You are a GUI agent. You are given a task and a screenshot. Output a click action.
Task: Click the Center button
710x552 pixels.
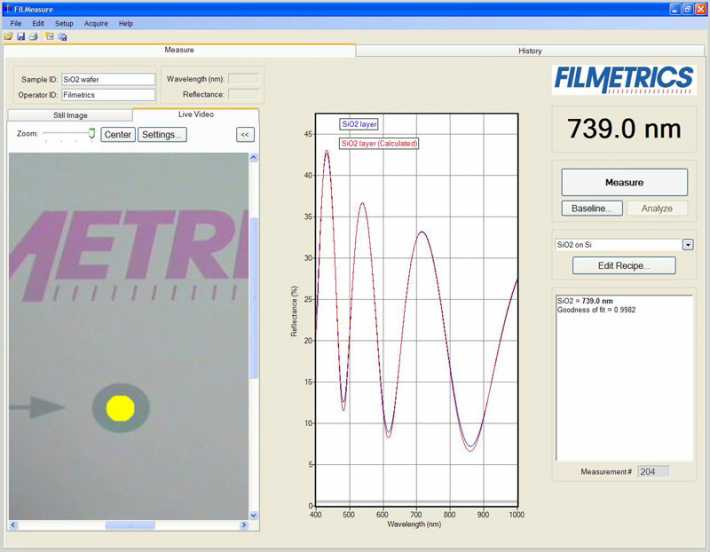(x=118, y=134)
